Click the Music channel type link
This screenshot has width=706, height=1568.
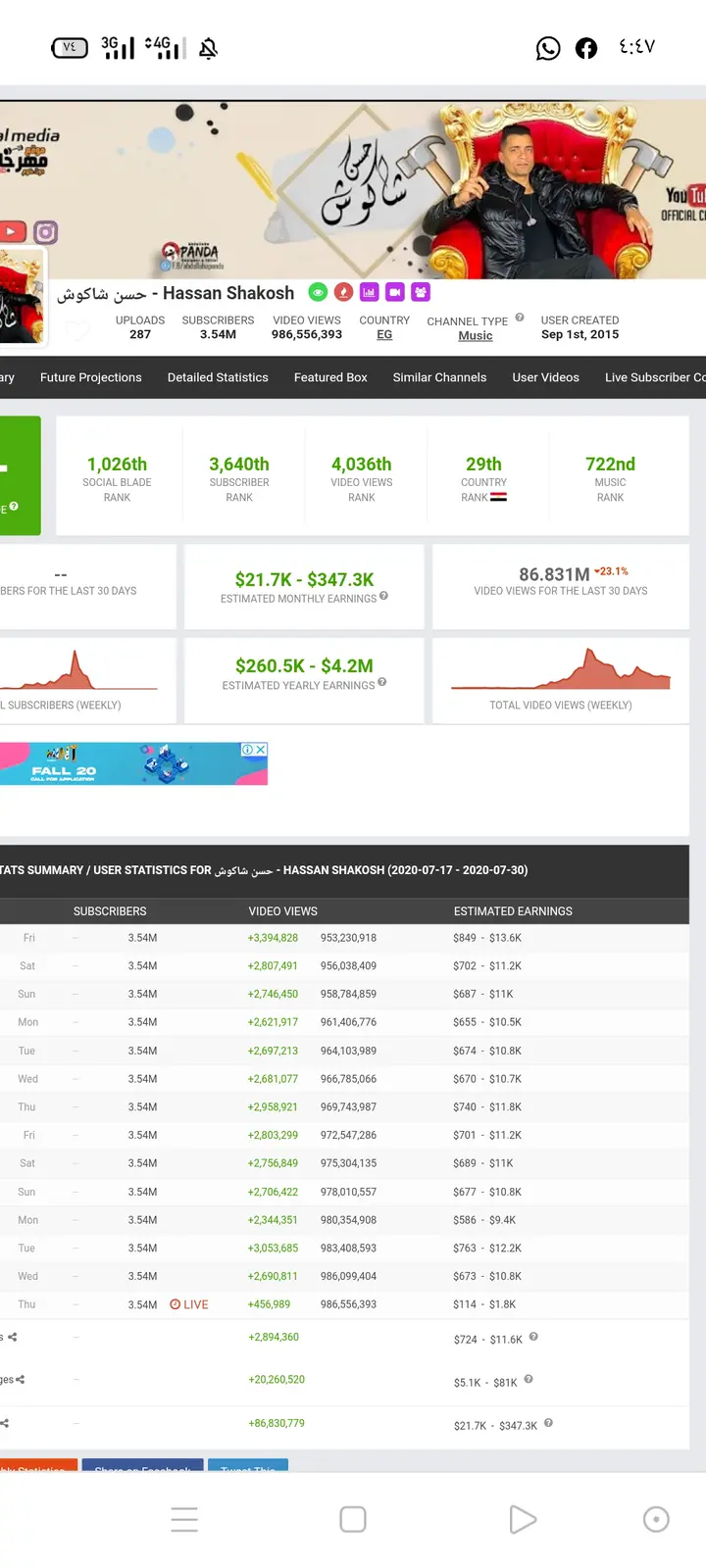[x=476, y=335]
